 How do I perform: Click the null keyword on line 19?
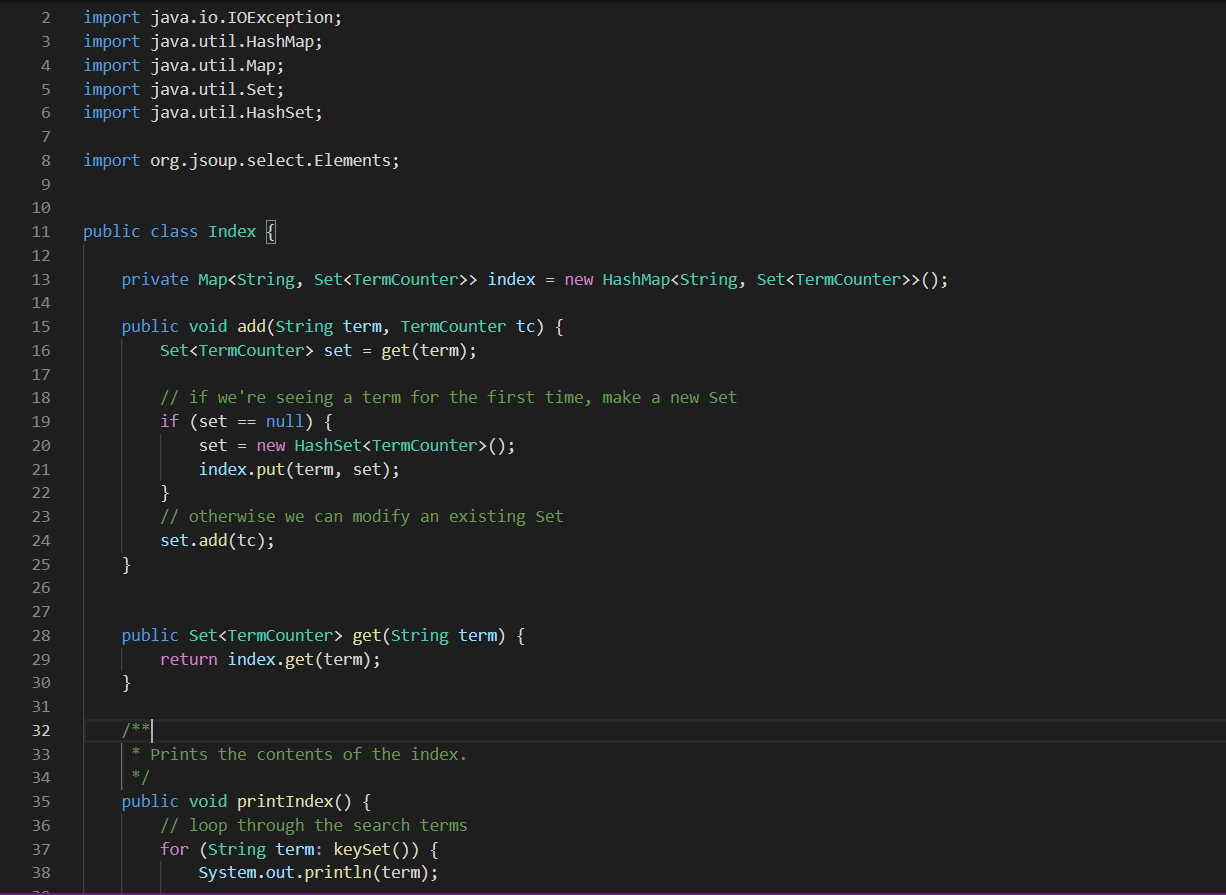284,421
